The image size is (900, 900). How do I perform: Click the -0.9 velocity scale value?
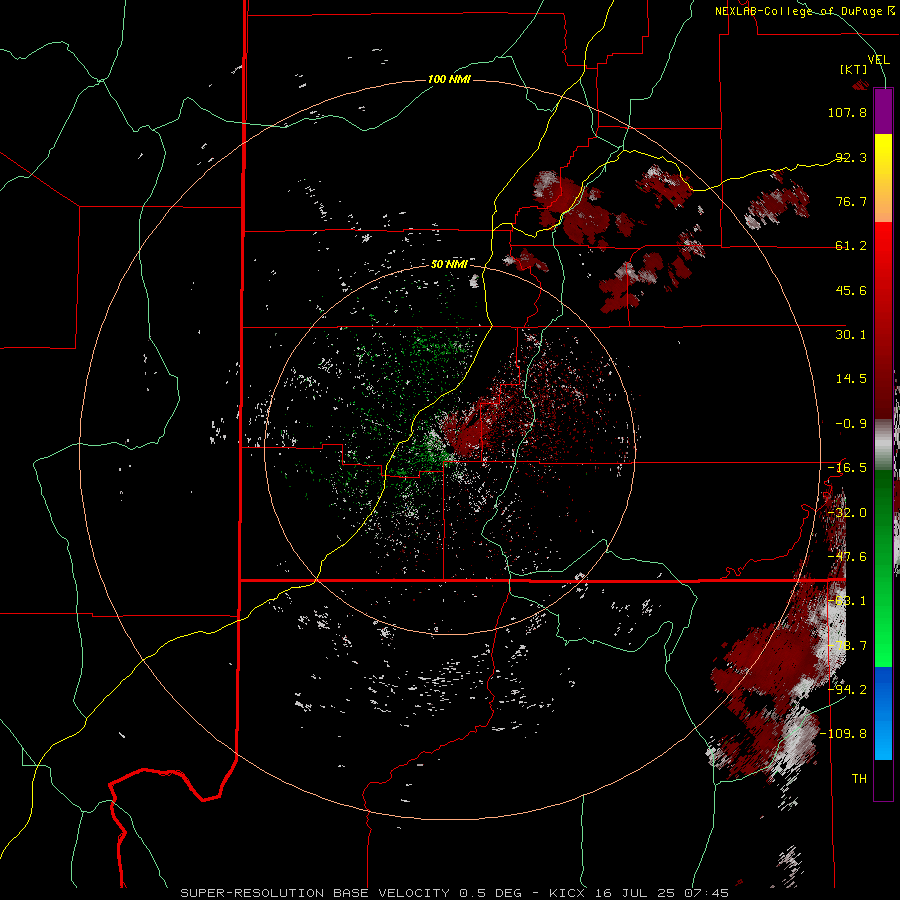tap(851, 424)
